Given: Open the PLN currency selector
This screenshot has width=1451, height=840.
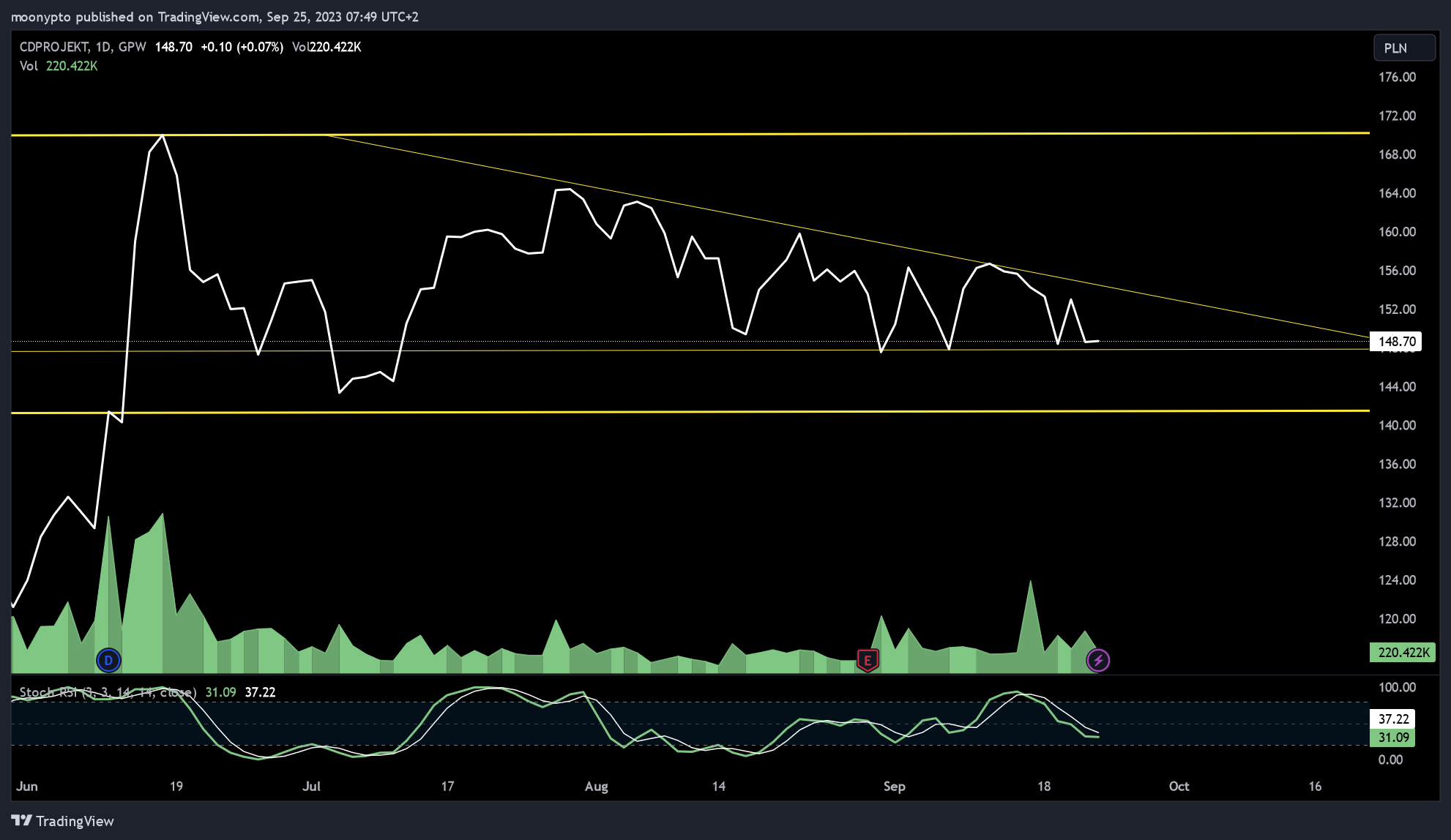Looking at the screenshot, I should tap(1403, 48).
